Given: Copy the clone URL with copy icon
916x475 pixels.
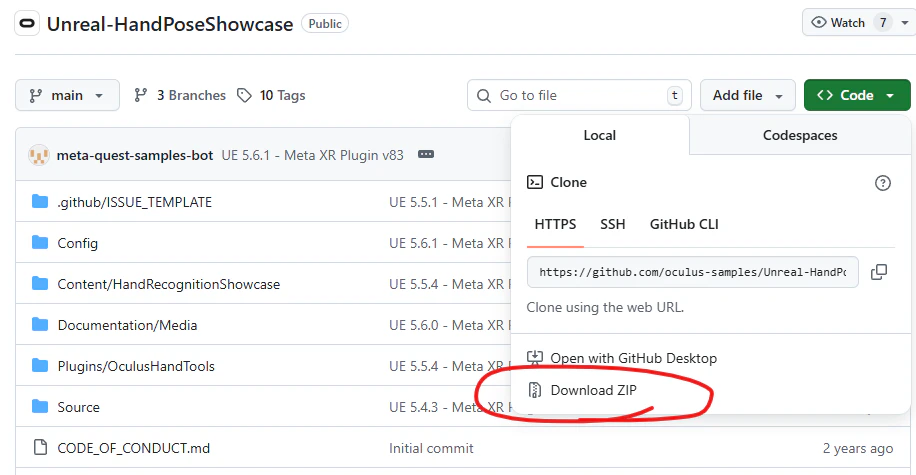Looking at the screenshot, I should pos(879,272).
